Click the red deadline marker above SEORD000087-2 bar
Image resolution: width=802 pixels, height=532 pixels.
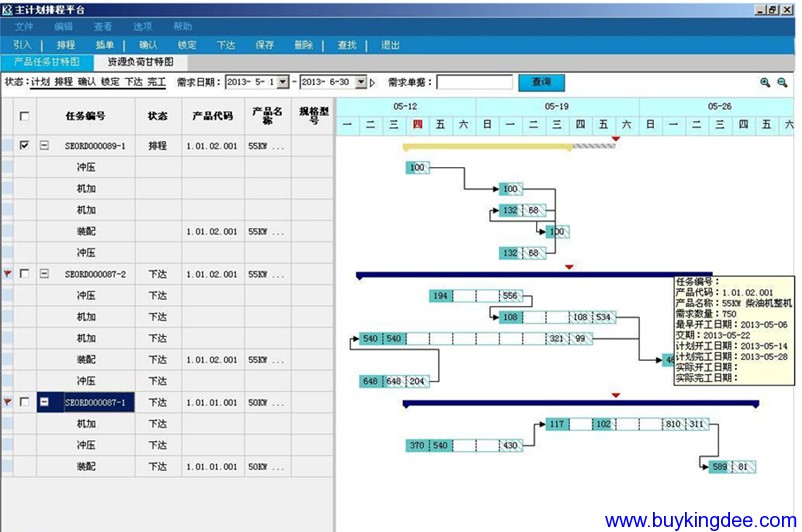(569, 267)
